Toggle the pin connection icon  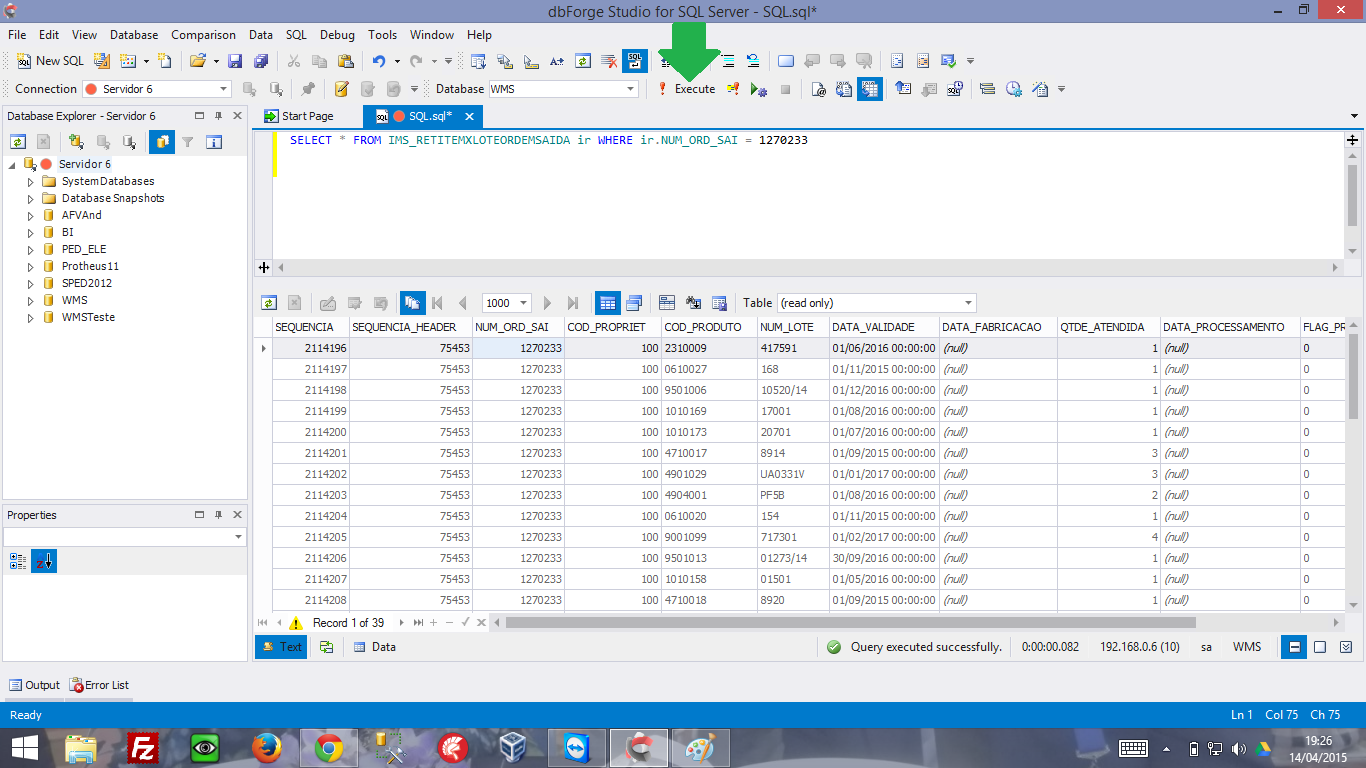click(306, 88)
